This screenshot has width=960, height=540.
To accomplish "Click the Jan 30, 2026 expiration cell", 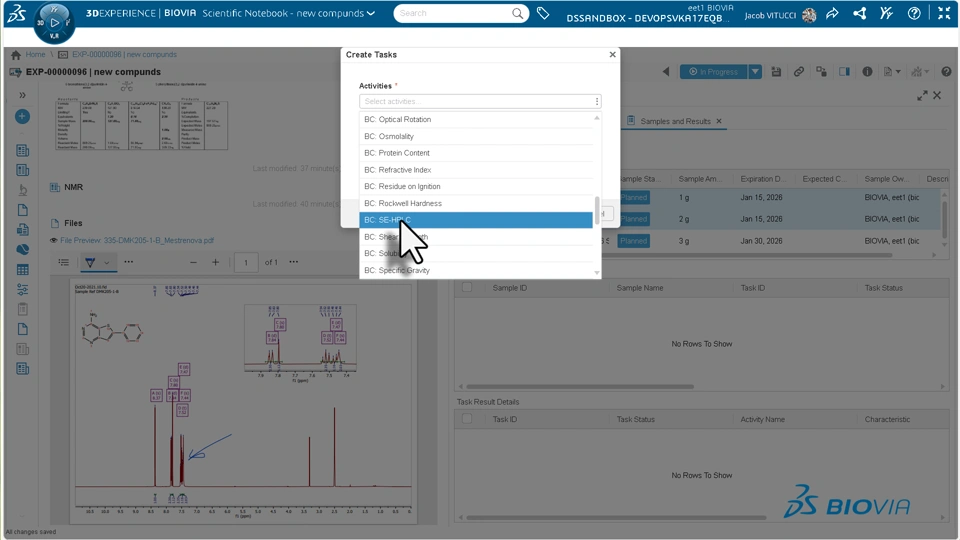I will pos(761,241).
